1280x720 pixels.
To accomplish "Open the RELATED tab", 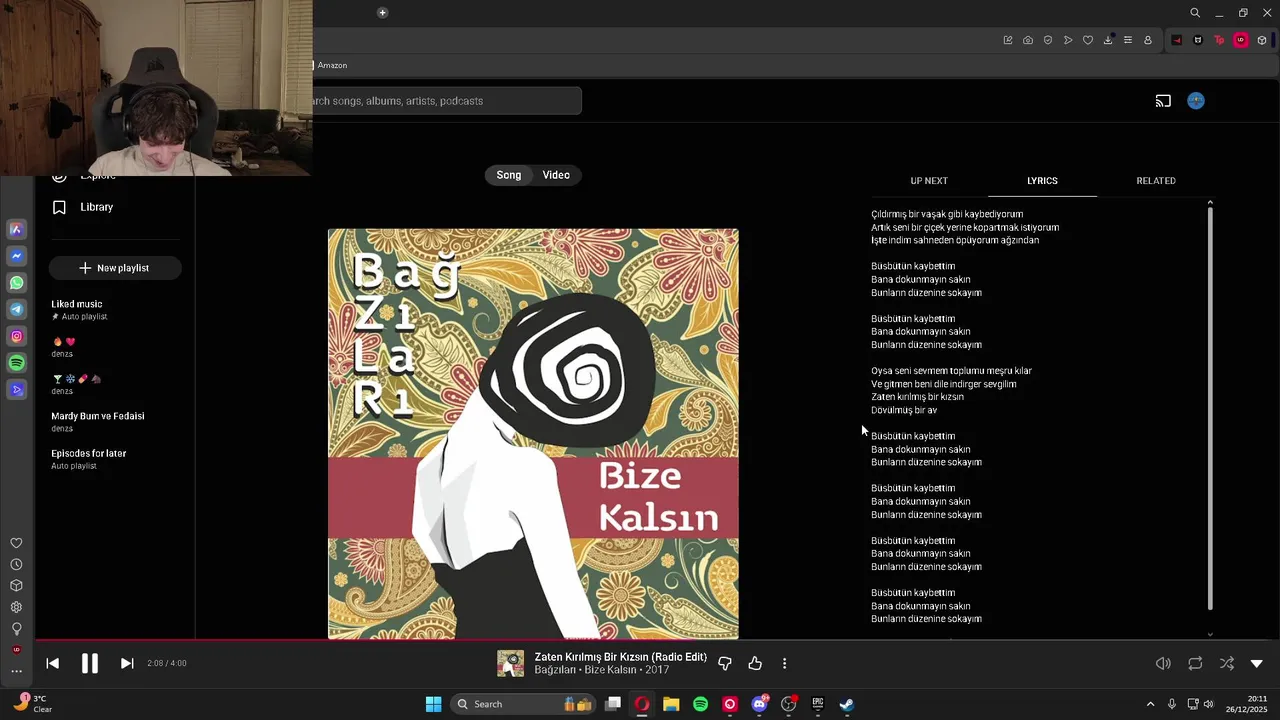I will click(x=1156, y=181).
